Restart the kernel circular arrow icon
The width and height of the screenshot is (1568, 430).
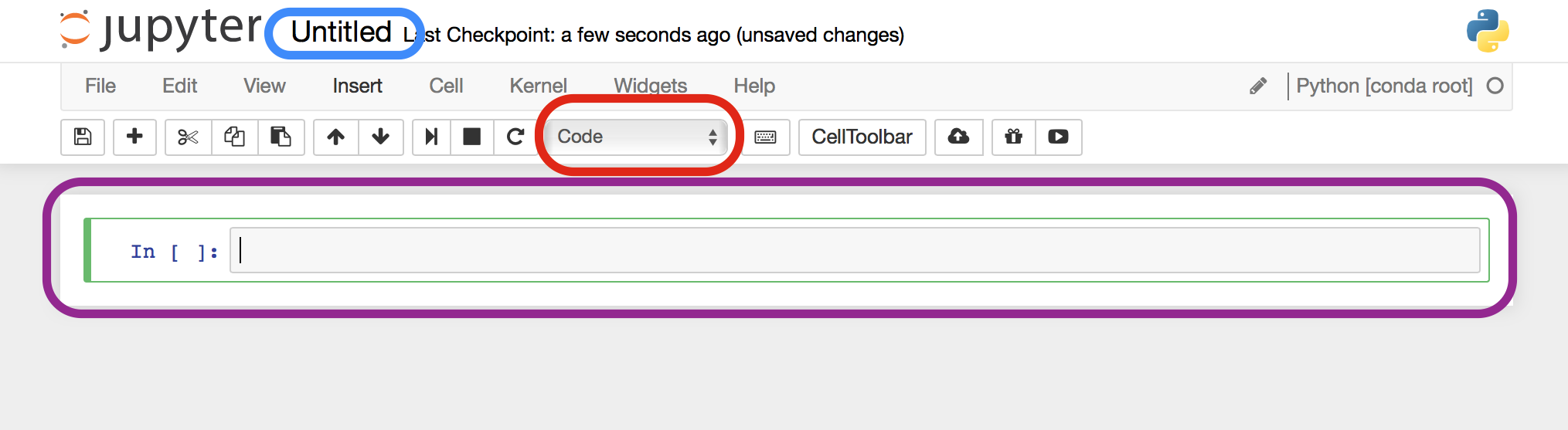click(x=515, y=137)
